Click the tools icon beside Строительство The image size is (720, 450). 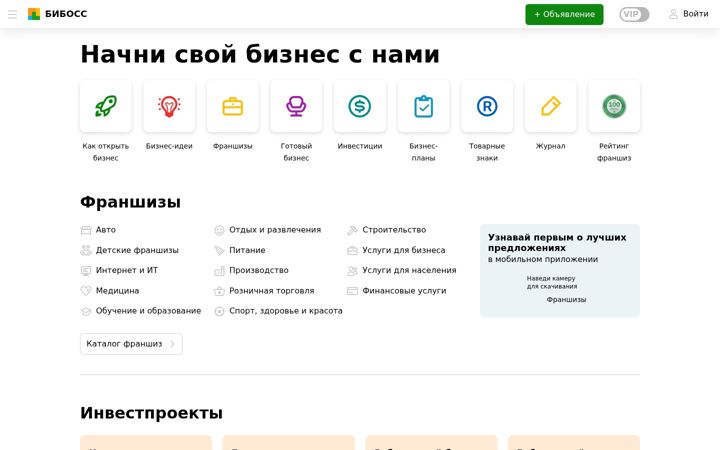(x=352, y=230)
